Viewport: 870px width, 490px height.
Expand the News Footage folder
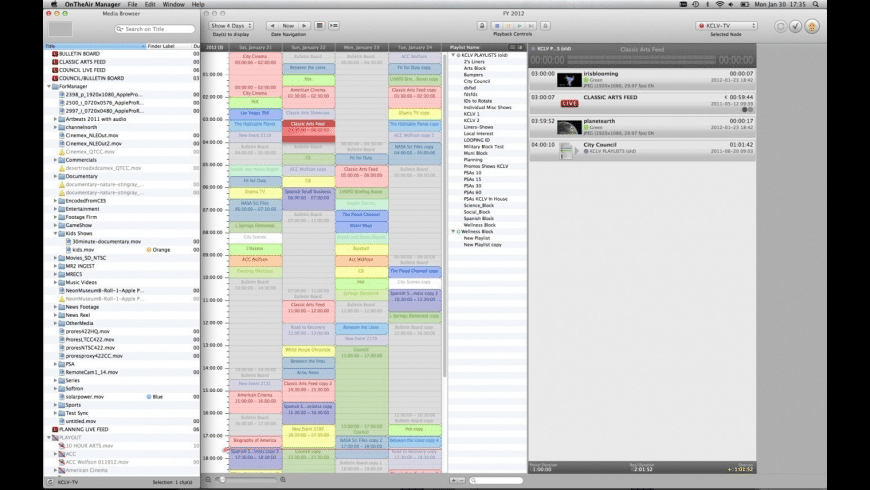pos(55,306)
